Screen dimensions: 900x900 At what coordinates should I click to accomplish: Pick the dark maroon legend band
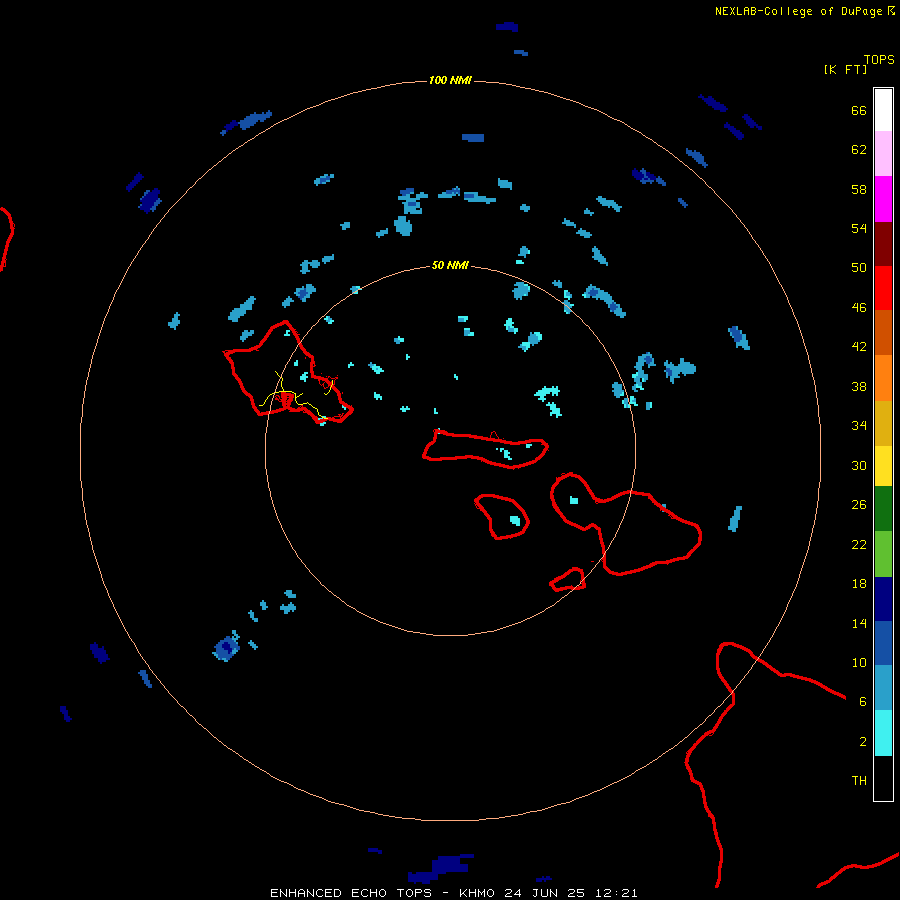click(x=883, y=243)
